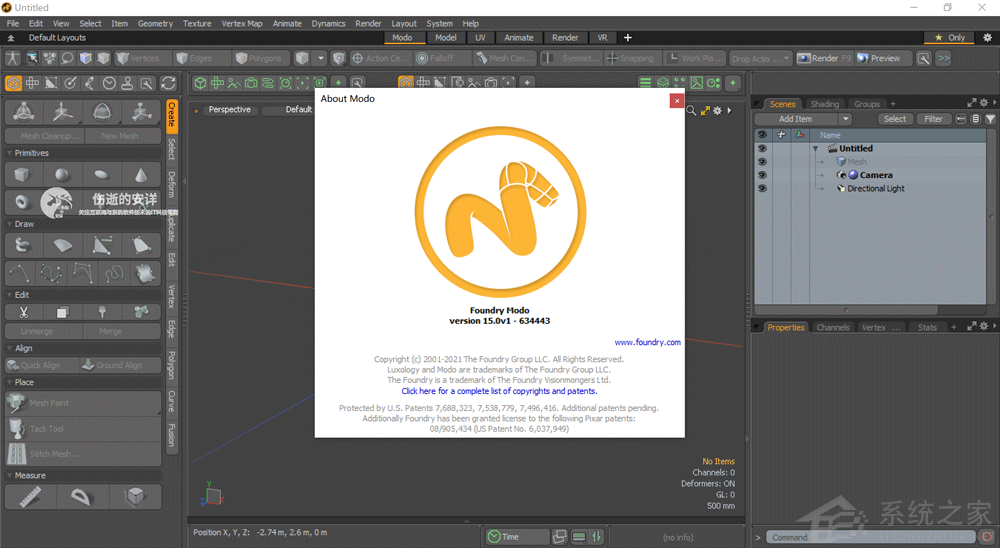
Task: Select the Torus primitive tool
Action: 22,202
